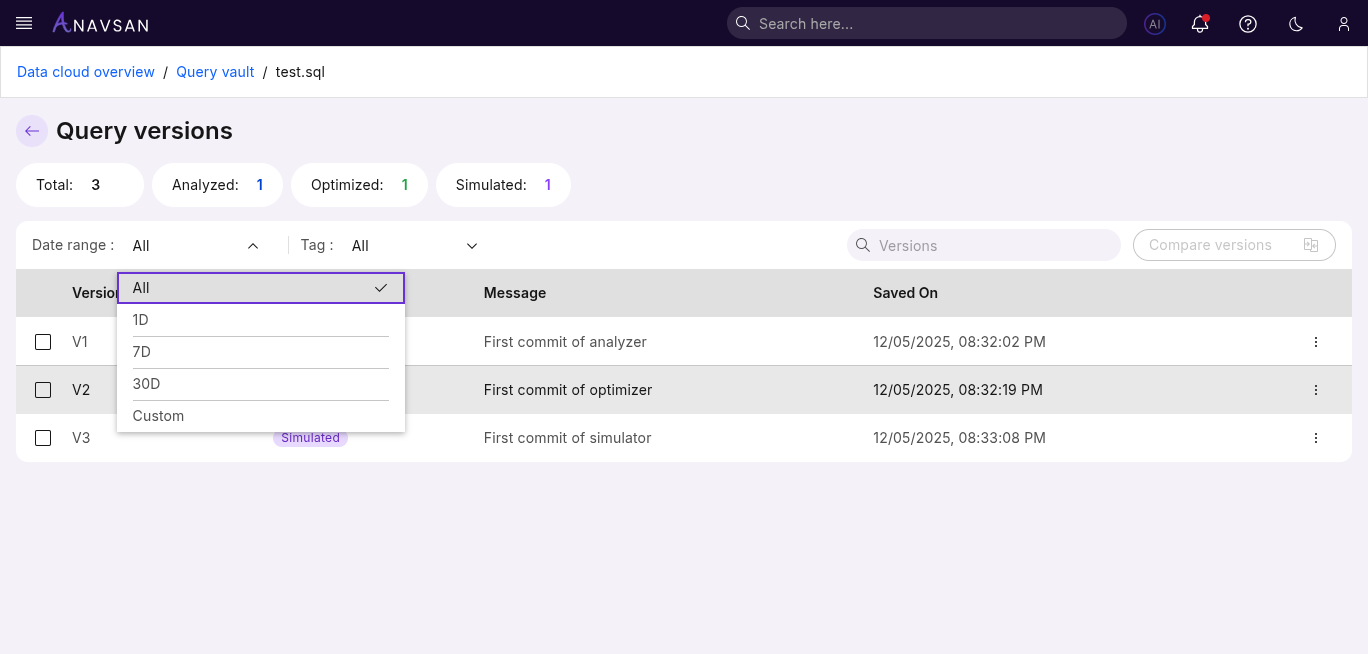Click the Data cloud overview link

click(x=85, y=71)
